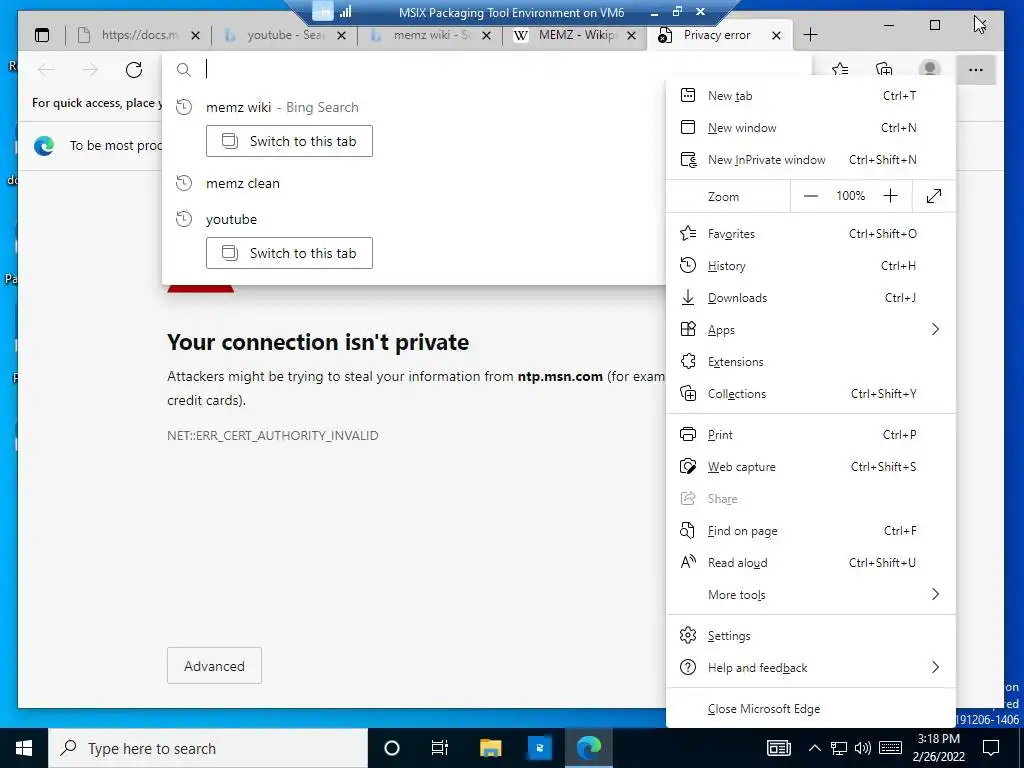Toggle the Settings and more ellipsis button
The width and height of the screenshot is (1024, 768).
coord(976,70)
